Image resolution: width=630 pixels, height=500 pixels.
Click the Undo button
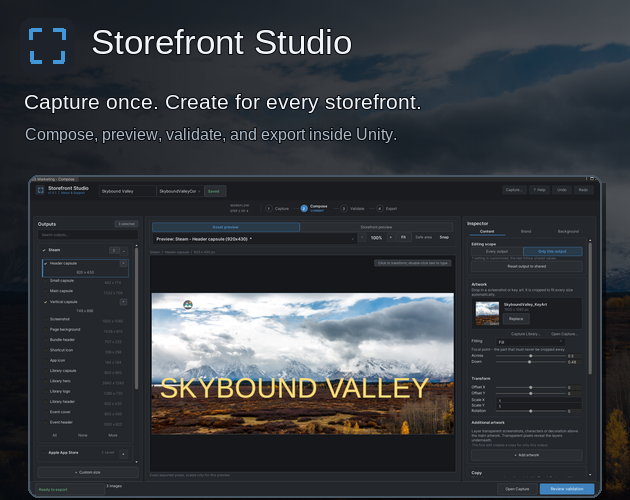point(562,190)
